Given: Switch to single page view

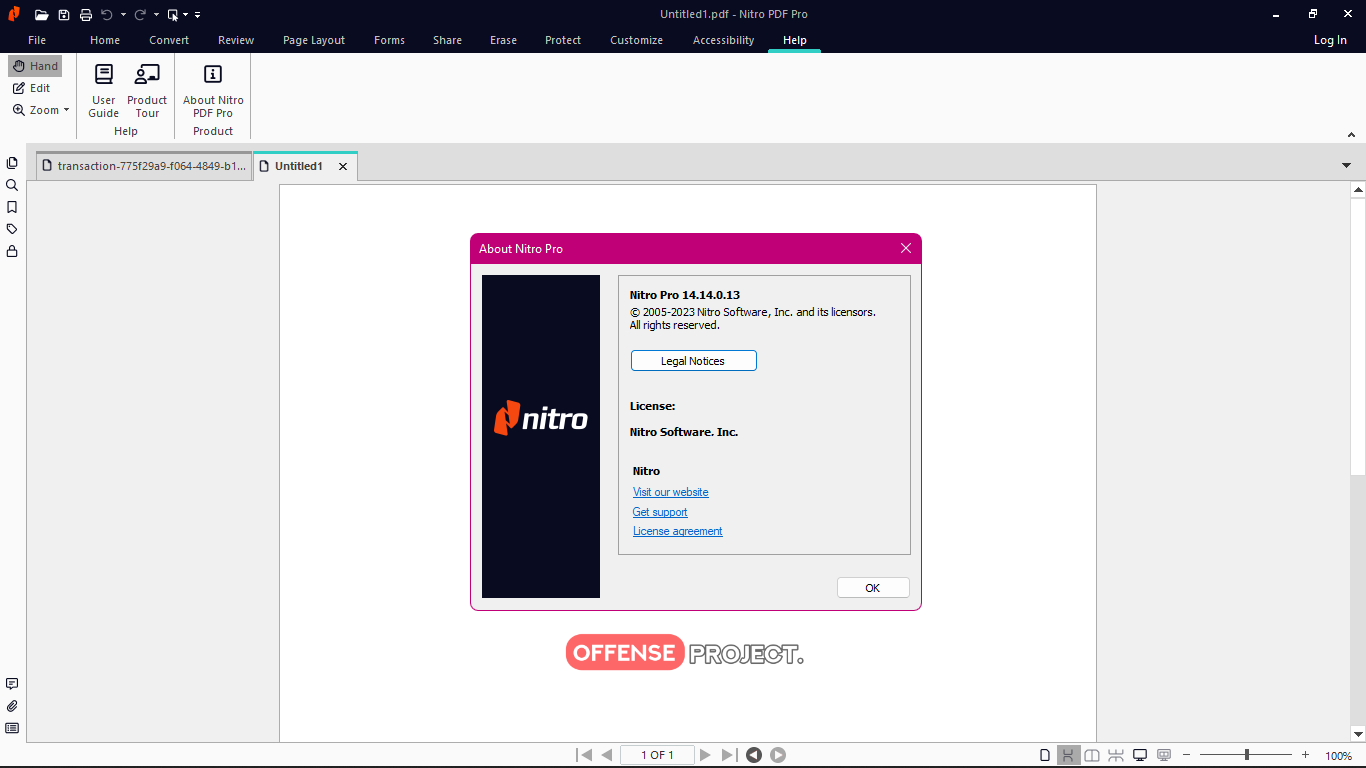Looking at the screenshot, I should click(1045, 755).
